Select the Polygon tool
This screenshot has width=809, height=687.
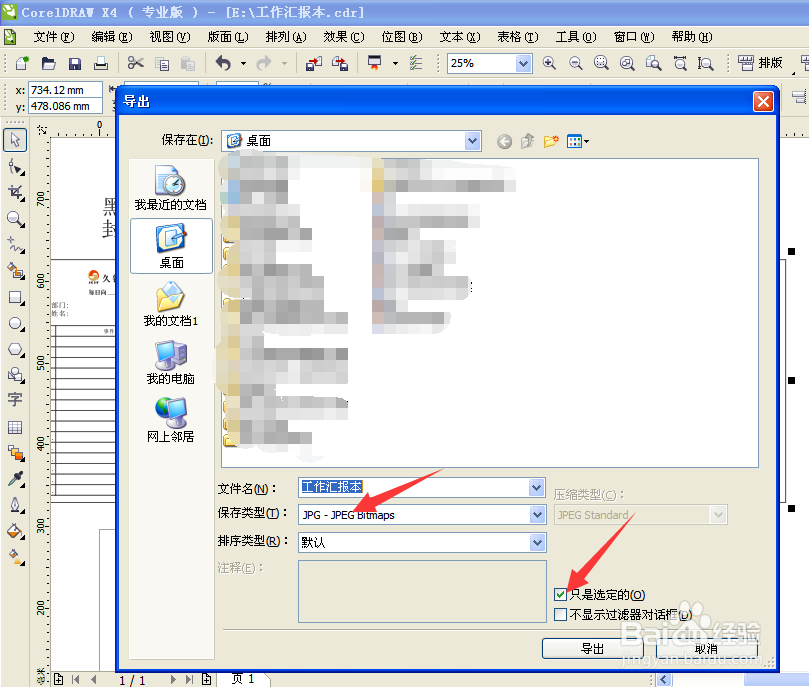click(x=15, y=350)
